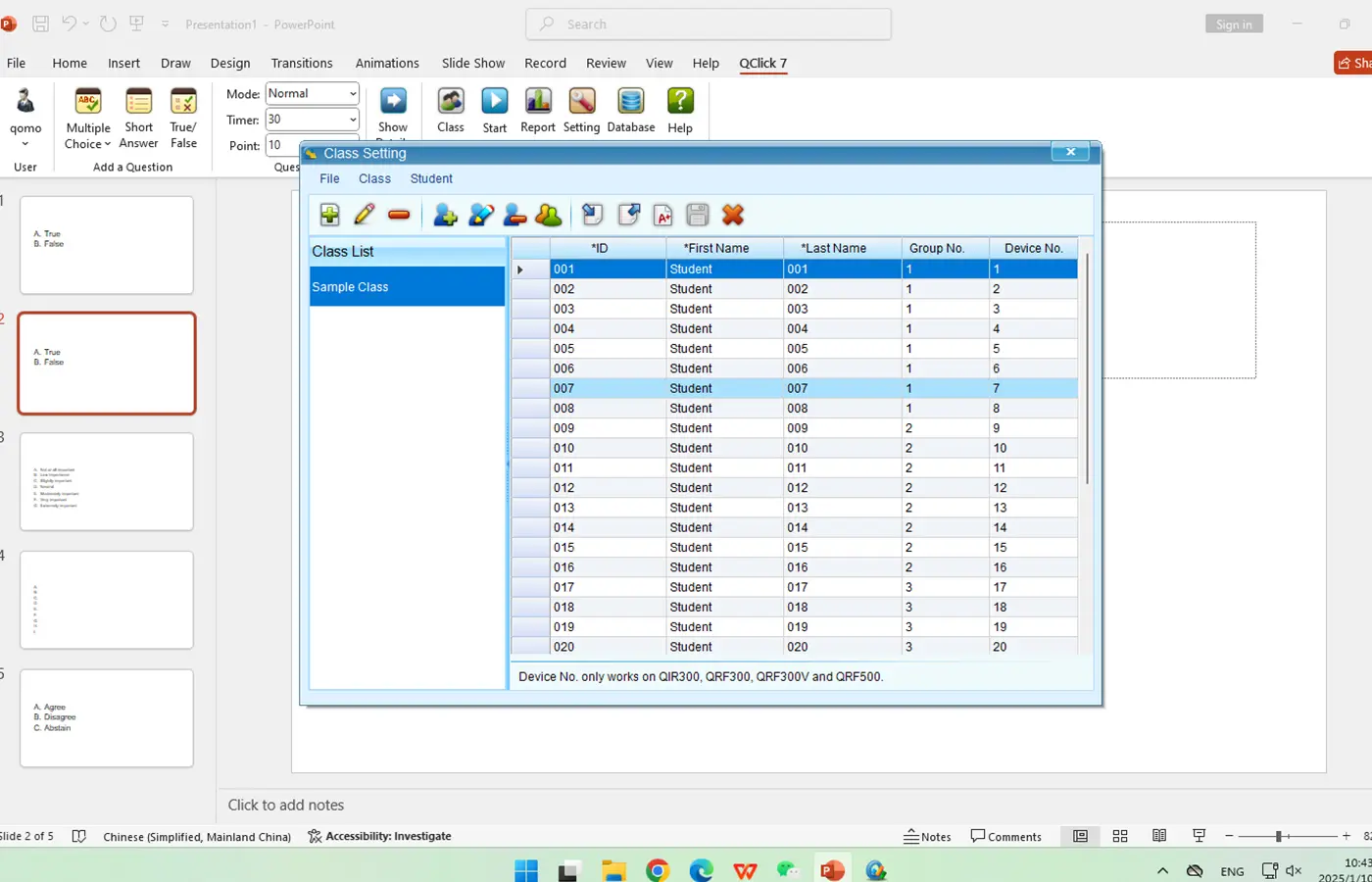Expand the qomo User dropdown
This screenshot has width=1372, height=882.
pyautogui.click(x=25, y=144)
